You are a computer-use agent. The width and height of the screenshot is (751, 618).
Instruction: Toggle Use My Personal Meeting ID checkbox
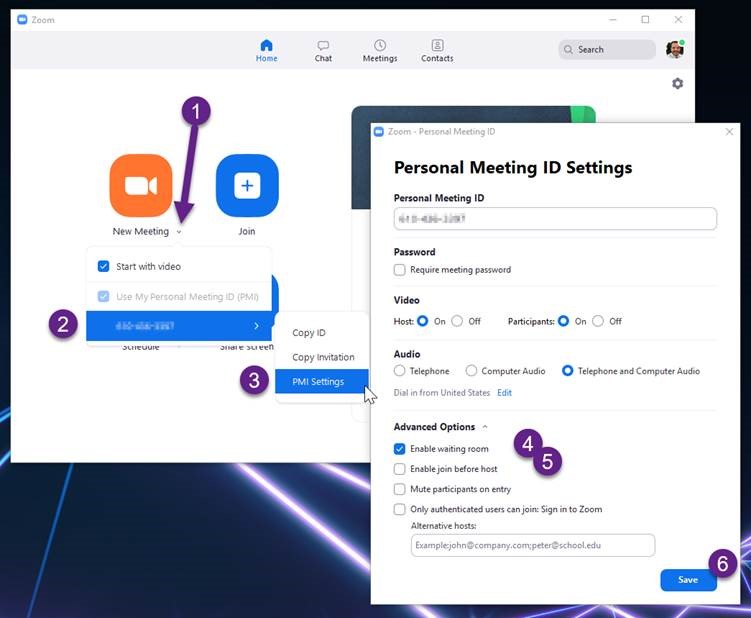click(103, 297)
